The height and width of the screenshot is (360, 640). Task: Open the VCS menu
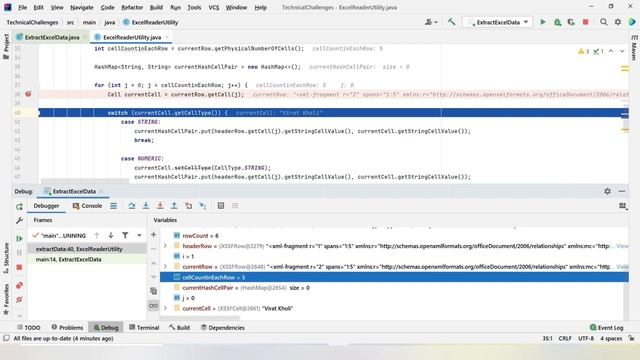tap(213, 7)
